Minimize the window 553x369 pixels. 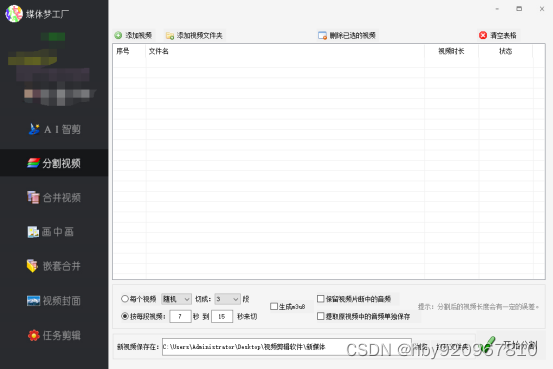click(497, 9)
